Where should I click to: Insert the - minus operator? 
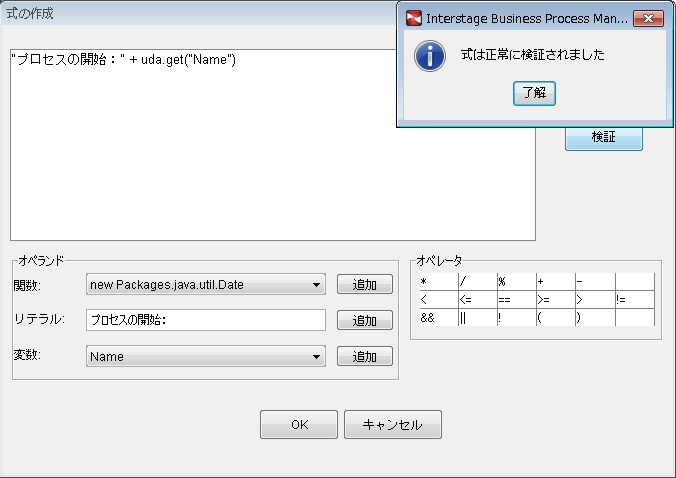click(595, 281)
